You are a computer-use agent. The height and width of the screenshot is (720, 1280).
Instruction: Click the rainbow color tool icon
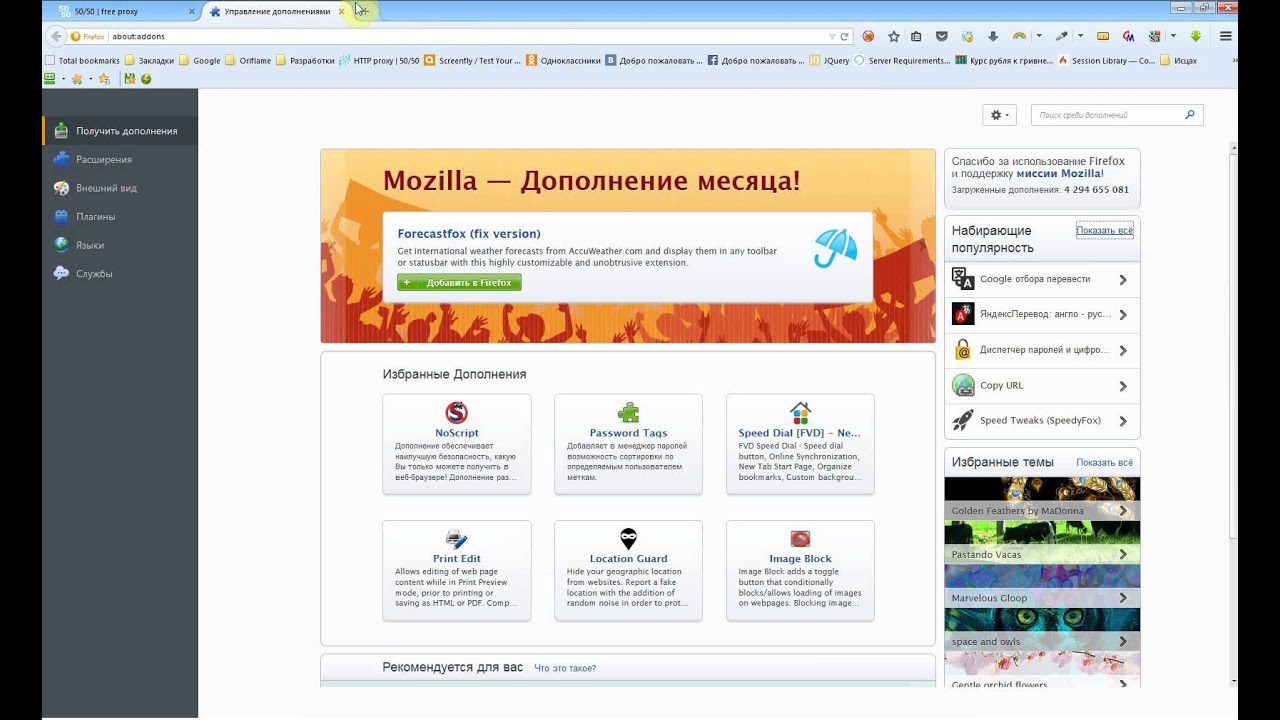[1019, 36]
